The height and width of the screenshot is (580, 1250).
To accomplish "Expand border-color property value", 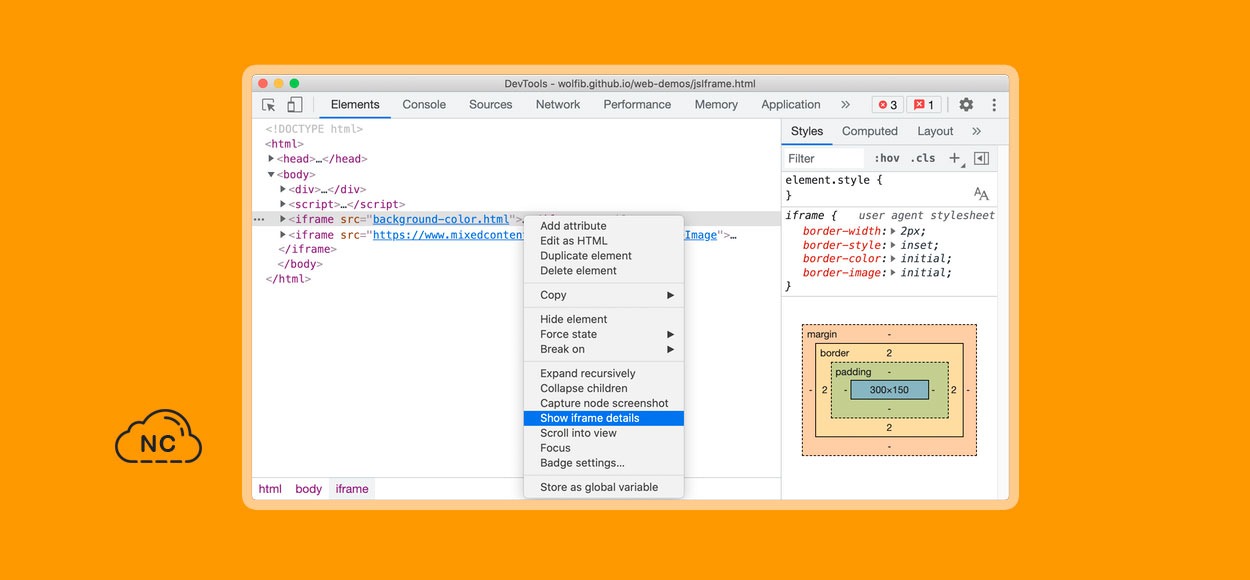I will click(x=894, y=258).
